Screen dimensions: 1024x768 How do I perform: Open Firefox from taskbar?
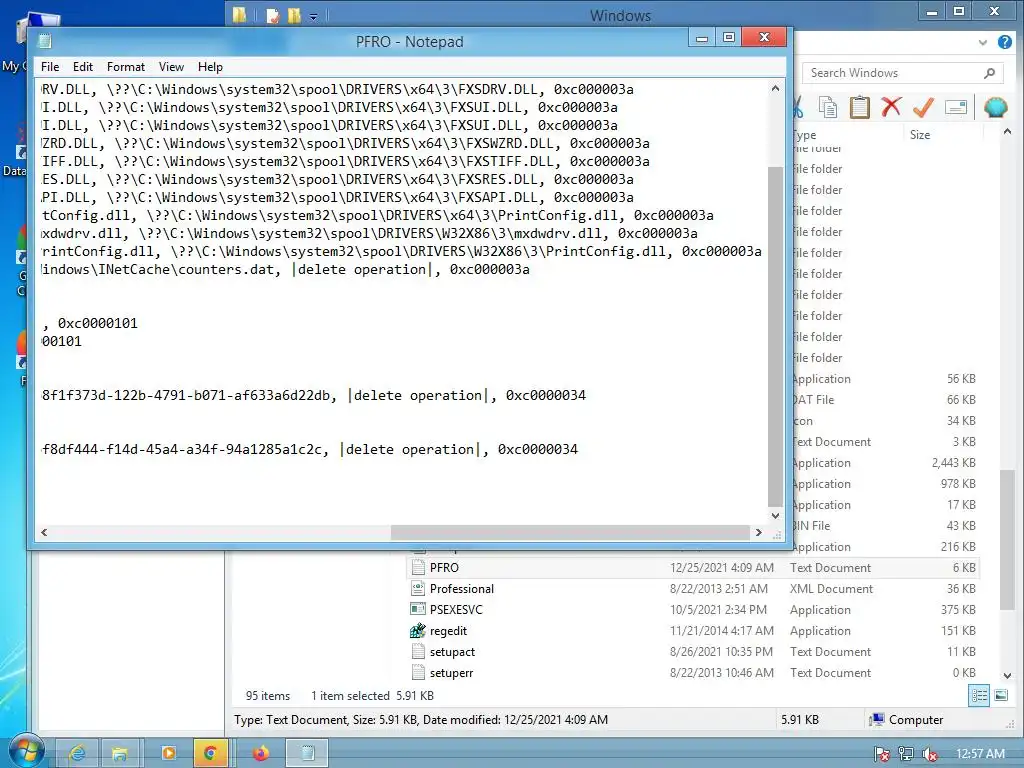(x=261, y=754)
